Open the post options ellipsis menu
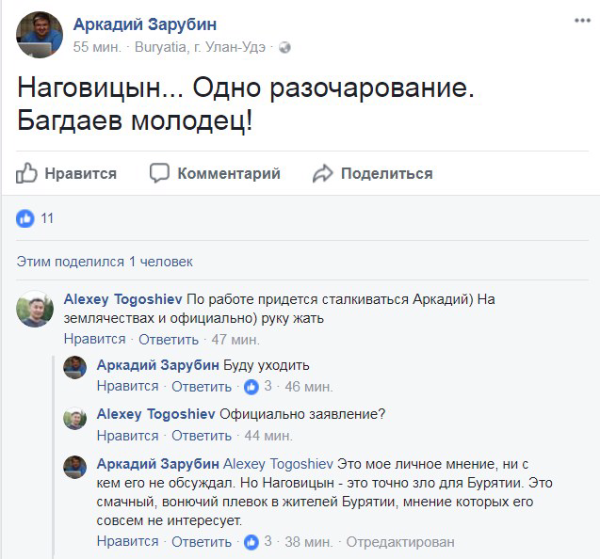Image resolution: width=600 pixels, height=559 pixels. 582,19
